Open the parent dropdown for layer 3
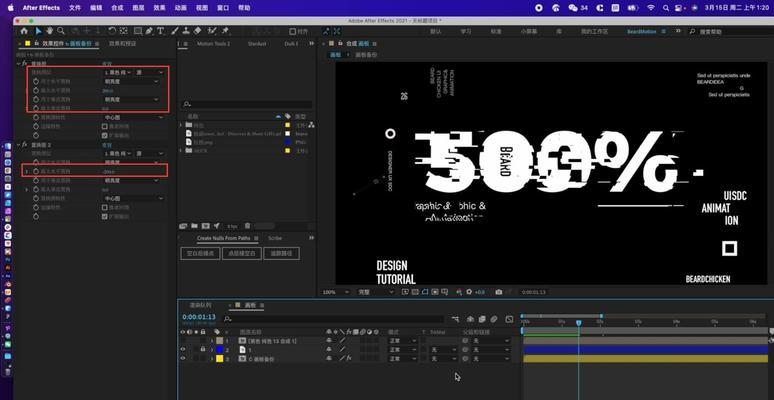The height and width of the screenshot is (400, 774). tap(490, 359)
